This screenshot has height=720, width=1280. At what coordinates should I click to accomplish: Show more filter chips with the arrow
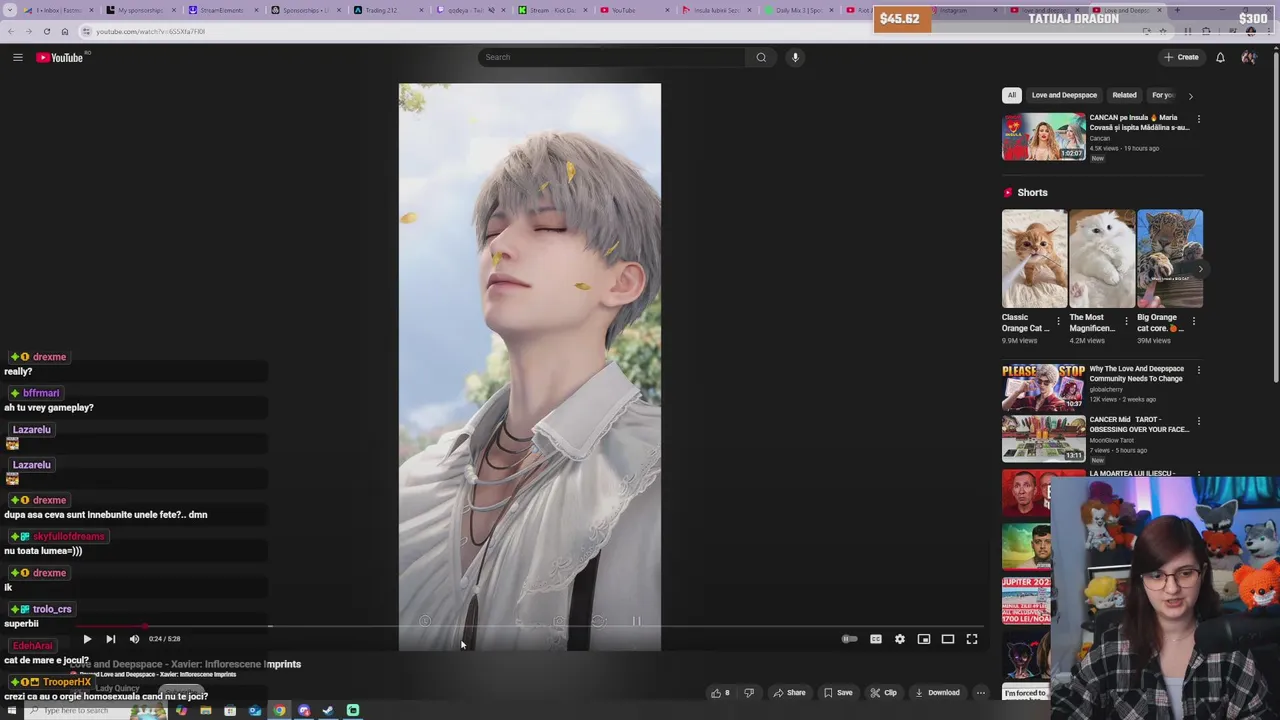(1190, 96)
